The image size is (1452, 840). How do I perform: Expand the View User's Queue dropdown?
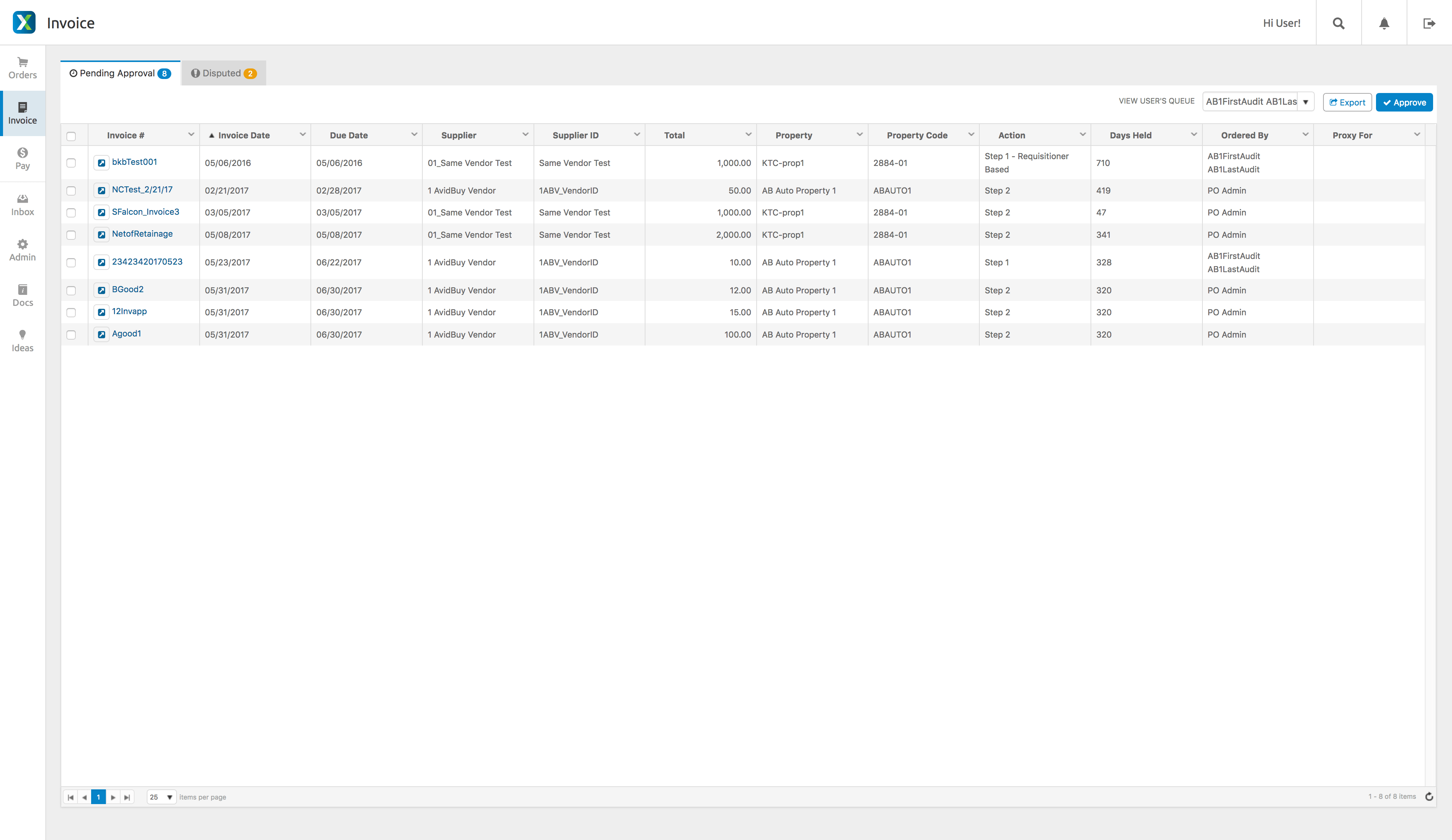pyautogui.click(x=1305, y=102)
